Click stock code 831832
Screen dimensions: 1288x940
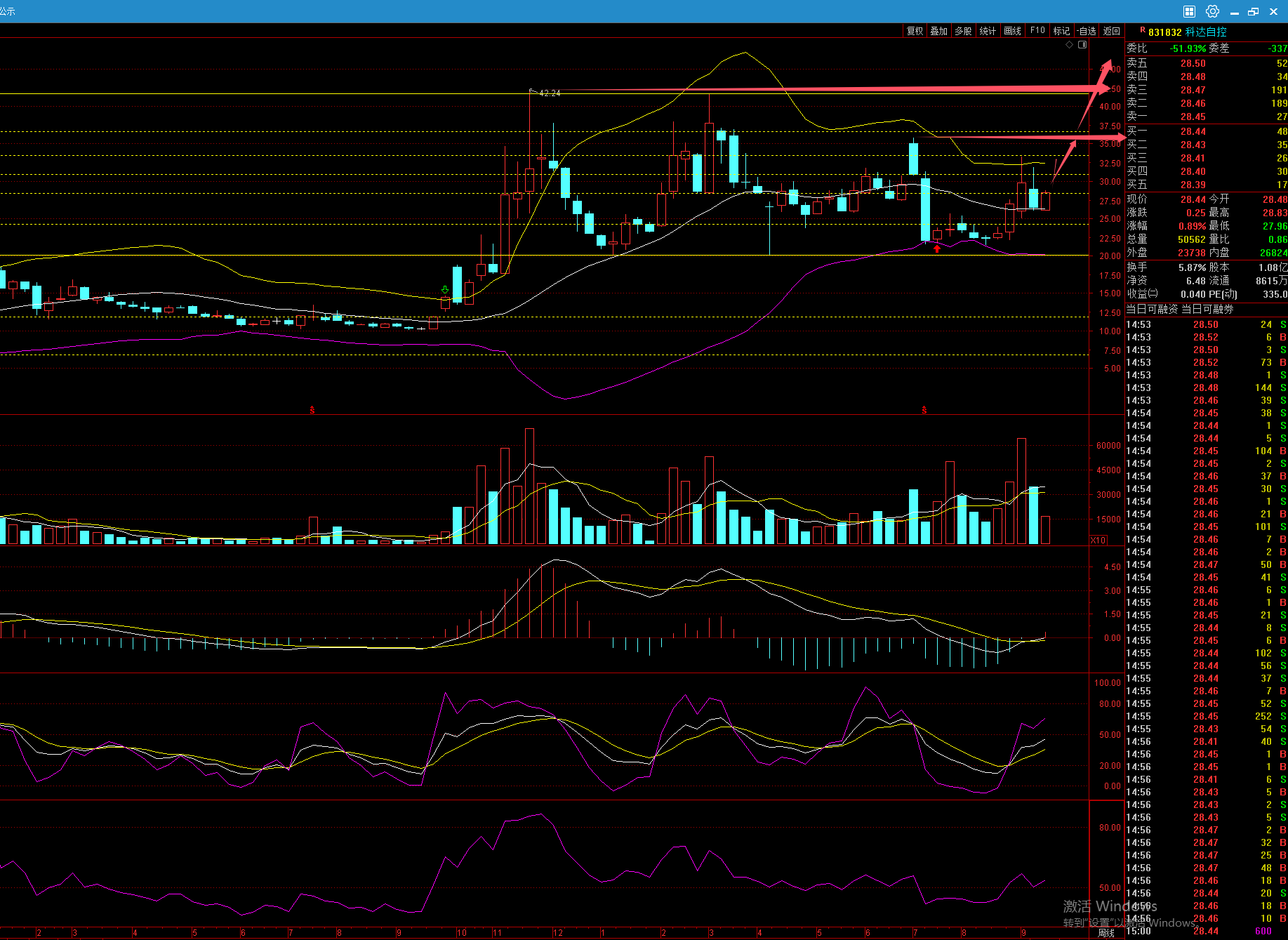1165,32
